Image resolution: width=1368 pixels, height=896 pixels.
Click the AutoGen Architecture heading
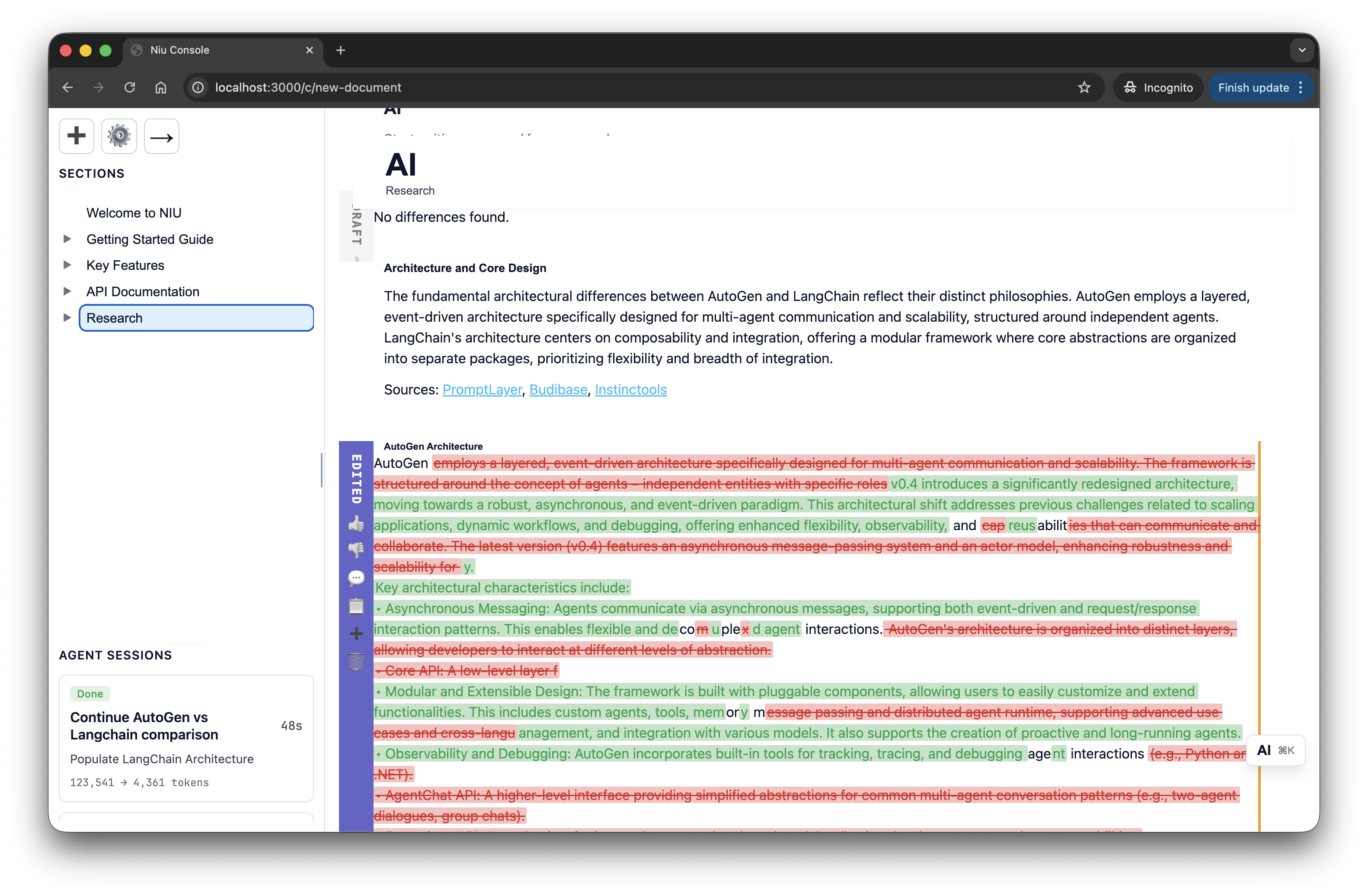coord(433,447)
